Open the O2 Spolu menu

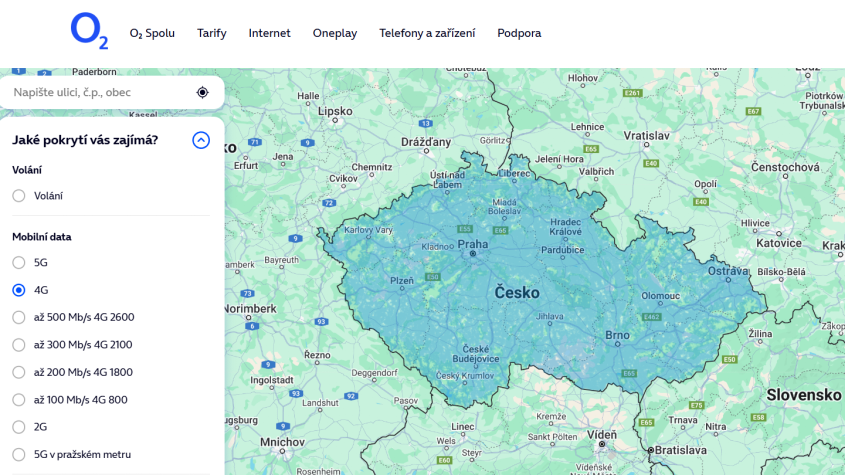click(x=152, y=33)
